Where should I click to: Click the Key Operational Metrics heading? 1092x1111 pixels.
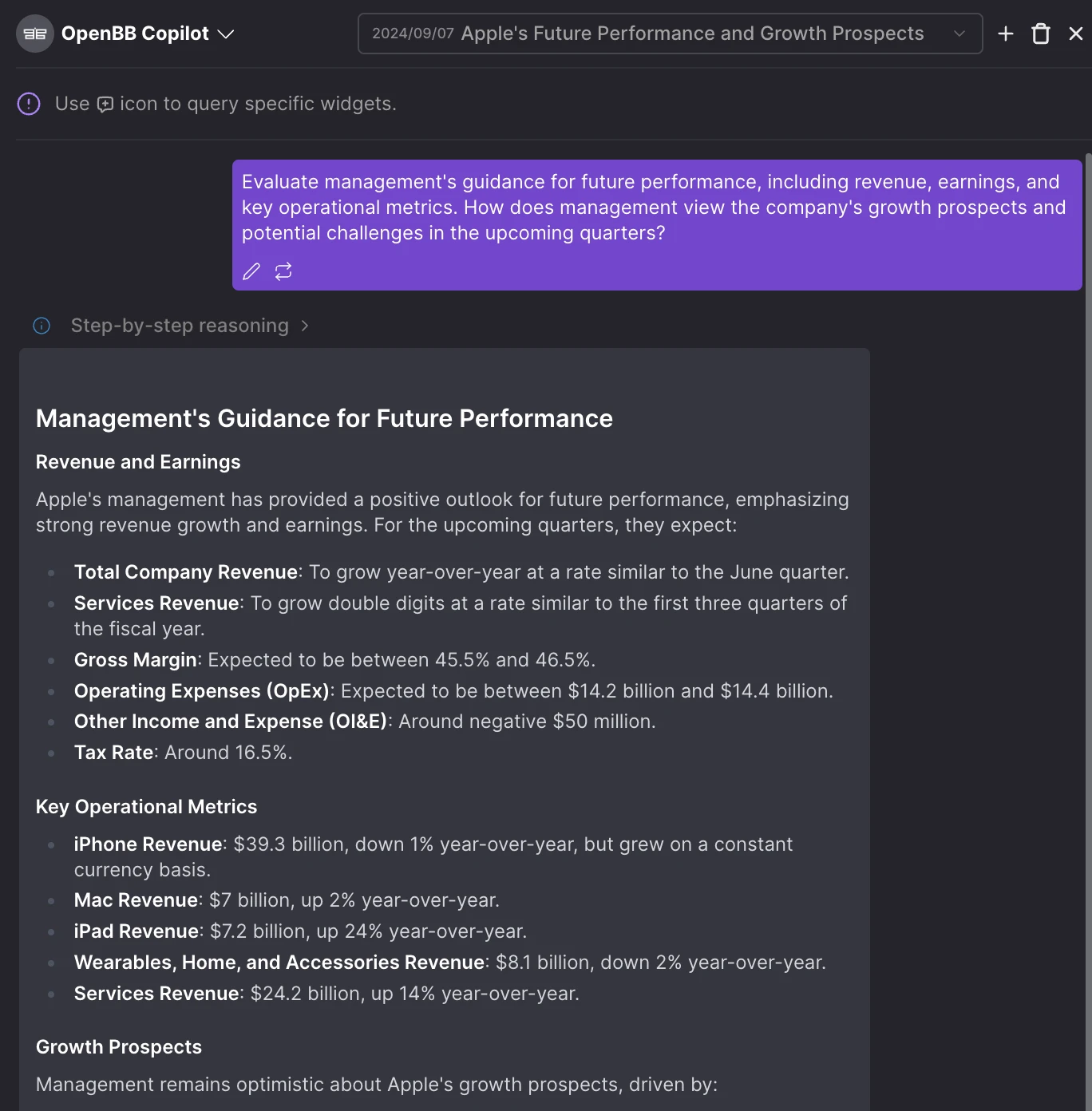click(x=146, y=807)
